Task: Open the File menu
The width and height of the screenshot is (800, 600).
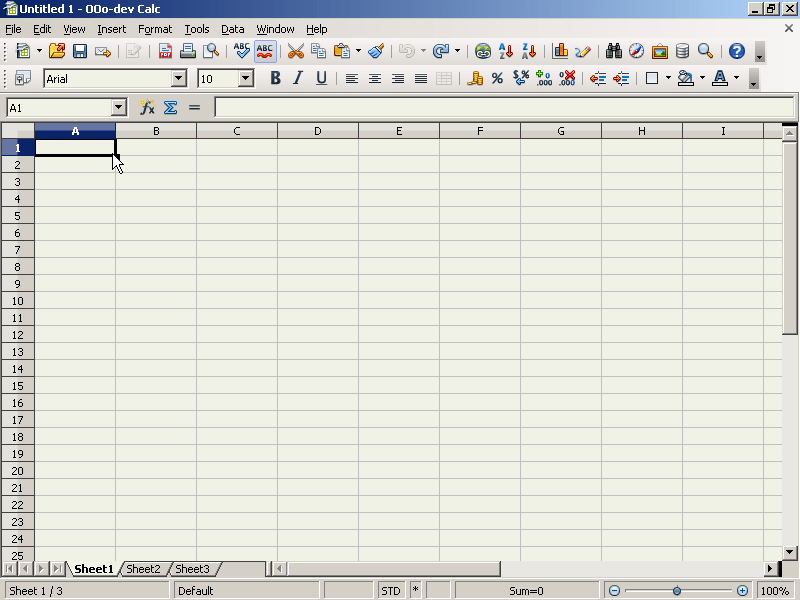Action: point(13,29)
